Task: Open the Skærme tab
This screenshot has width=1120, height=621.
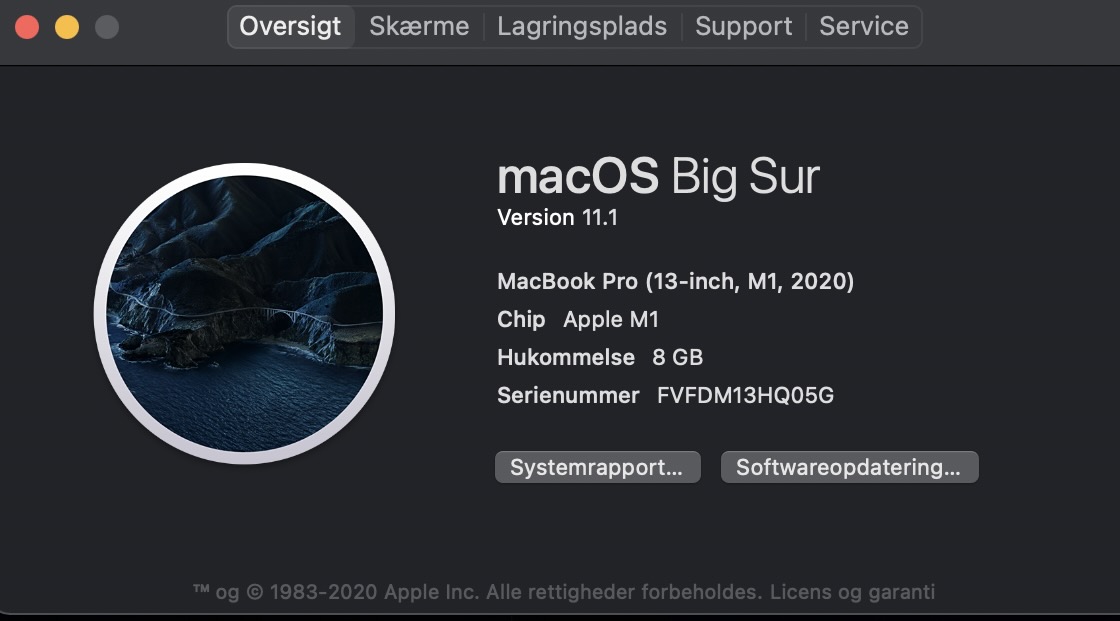Action: pos(419,27)
